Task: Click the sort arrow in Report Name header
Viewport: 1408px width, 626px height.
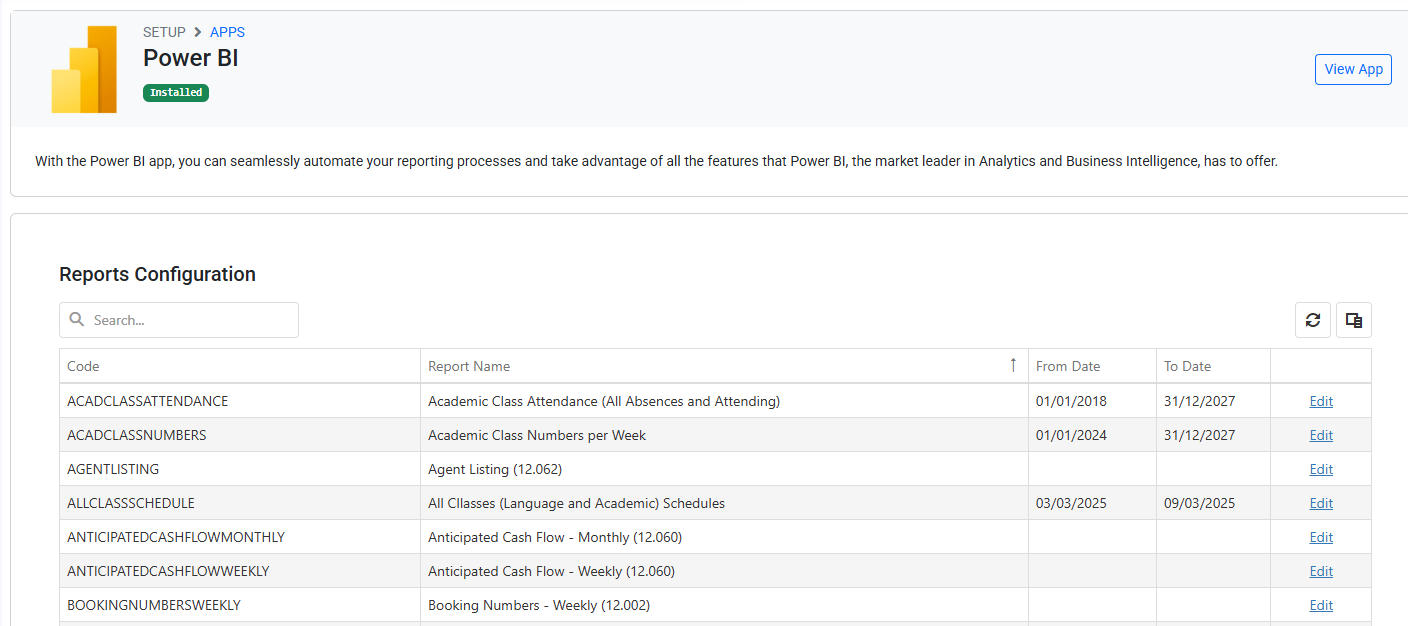Action: (1013, 365)
